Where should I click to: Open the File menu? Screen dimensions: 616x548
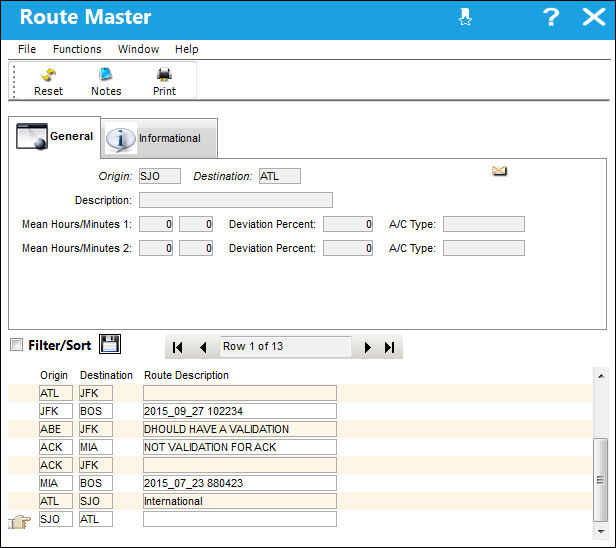pyautogui.click(x=27, y=49)
